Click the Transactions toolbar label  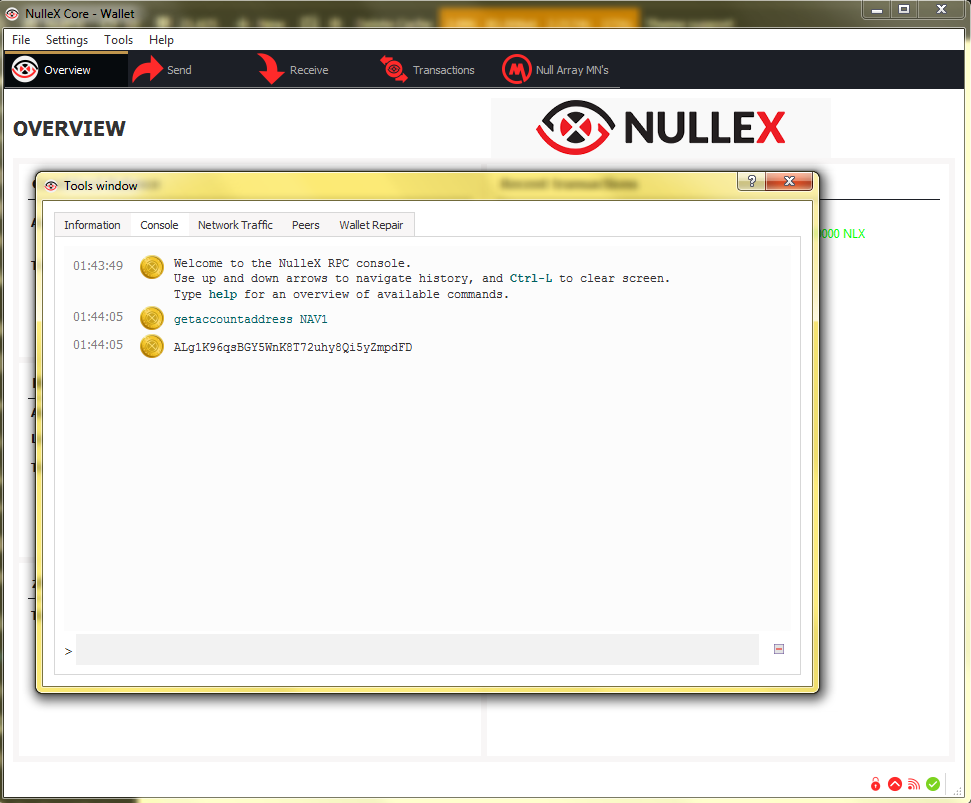(x=443, y=70)
